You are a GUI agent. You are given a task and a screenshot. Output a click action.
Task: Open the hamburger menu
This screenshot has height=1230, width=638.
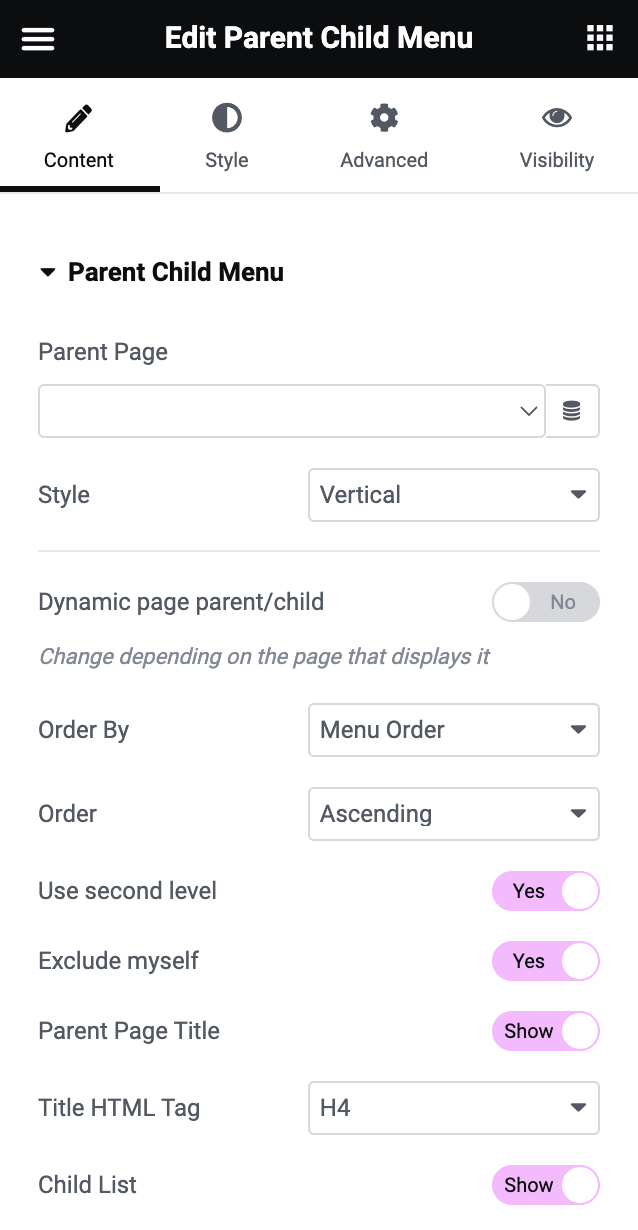tap(37, 38)
